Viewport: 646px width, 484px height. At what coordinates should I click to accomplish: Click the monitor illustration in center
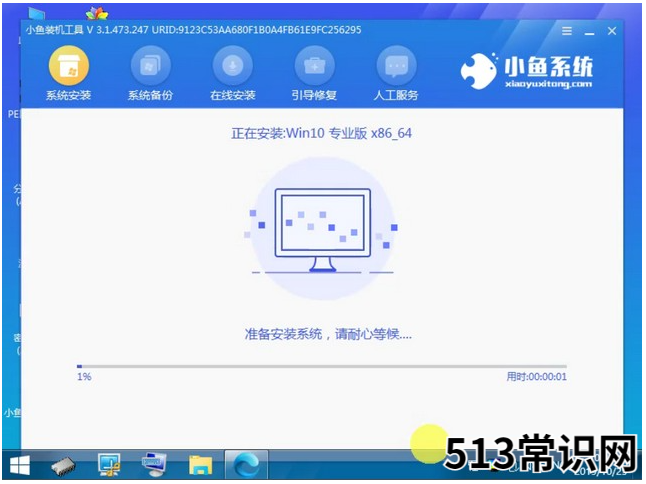click(x=323, y=230)
